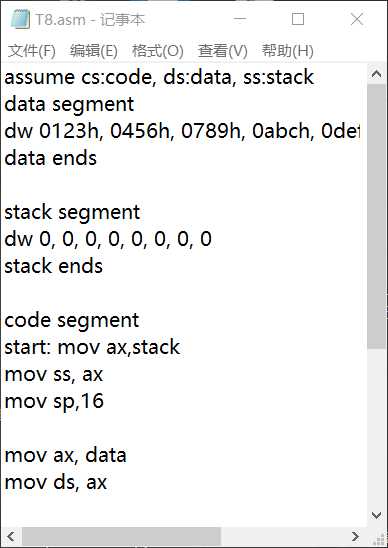Screen dimensions: 388x548
Task: Click the horizontal scrollbar left arrow
Action: (x=11, y=536)
